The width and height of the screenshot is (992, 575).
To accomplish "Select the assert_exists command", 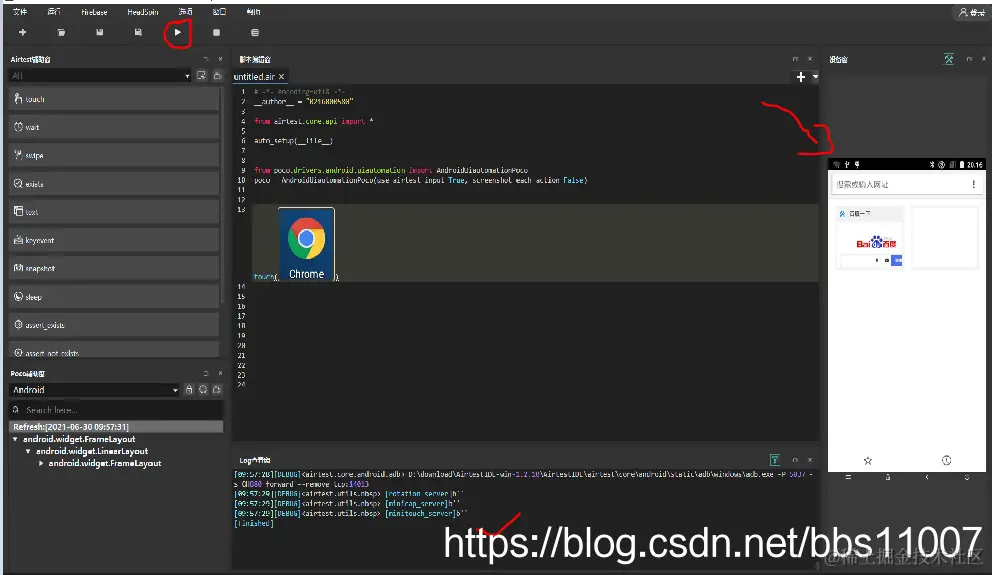I will tap(114, 325).
